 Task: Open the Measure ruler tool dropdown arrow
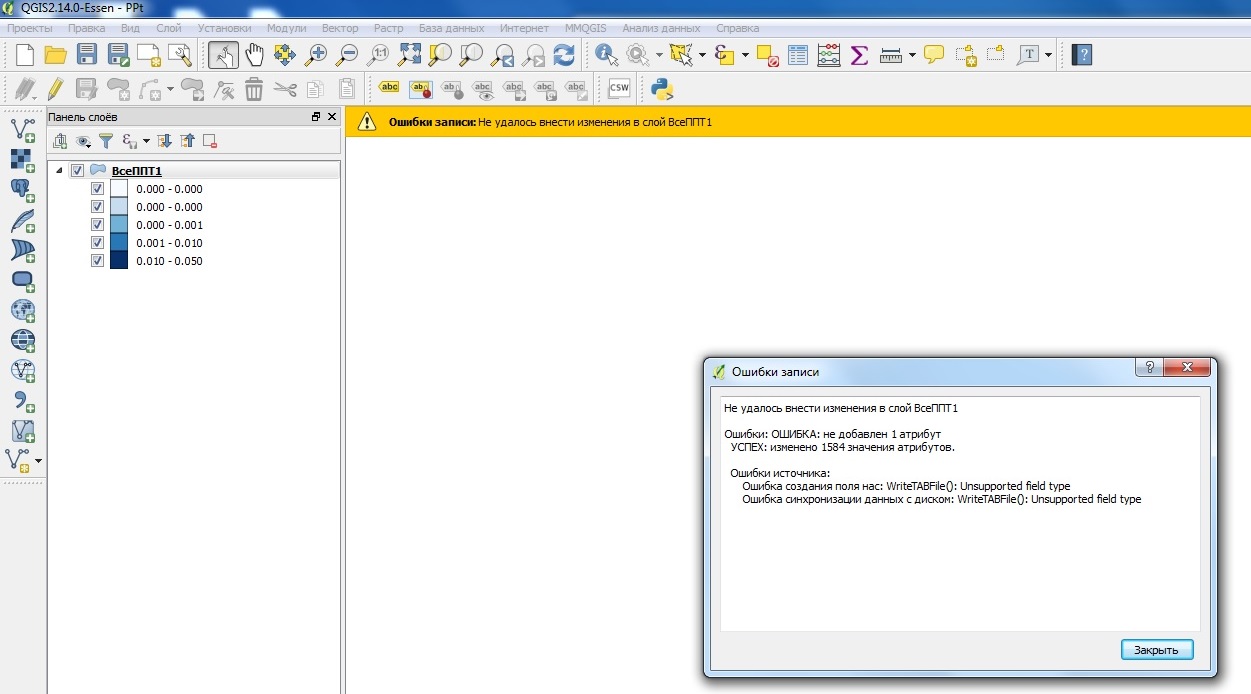(x=911, y=54)
